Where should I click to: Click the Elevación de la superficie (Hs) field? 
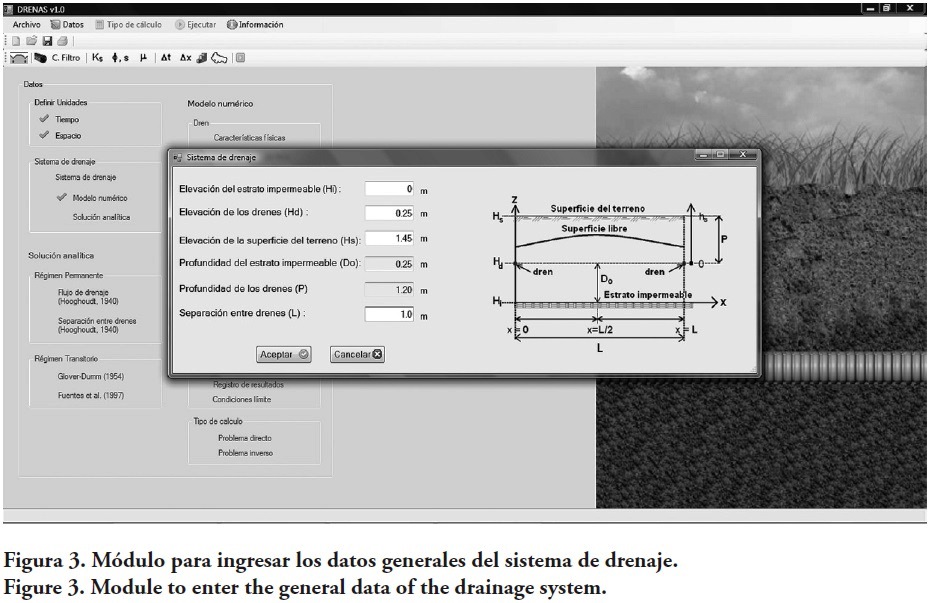click(389, 239)
